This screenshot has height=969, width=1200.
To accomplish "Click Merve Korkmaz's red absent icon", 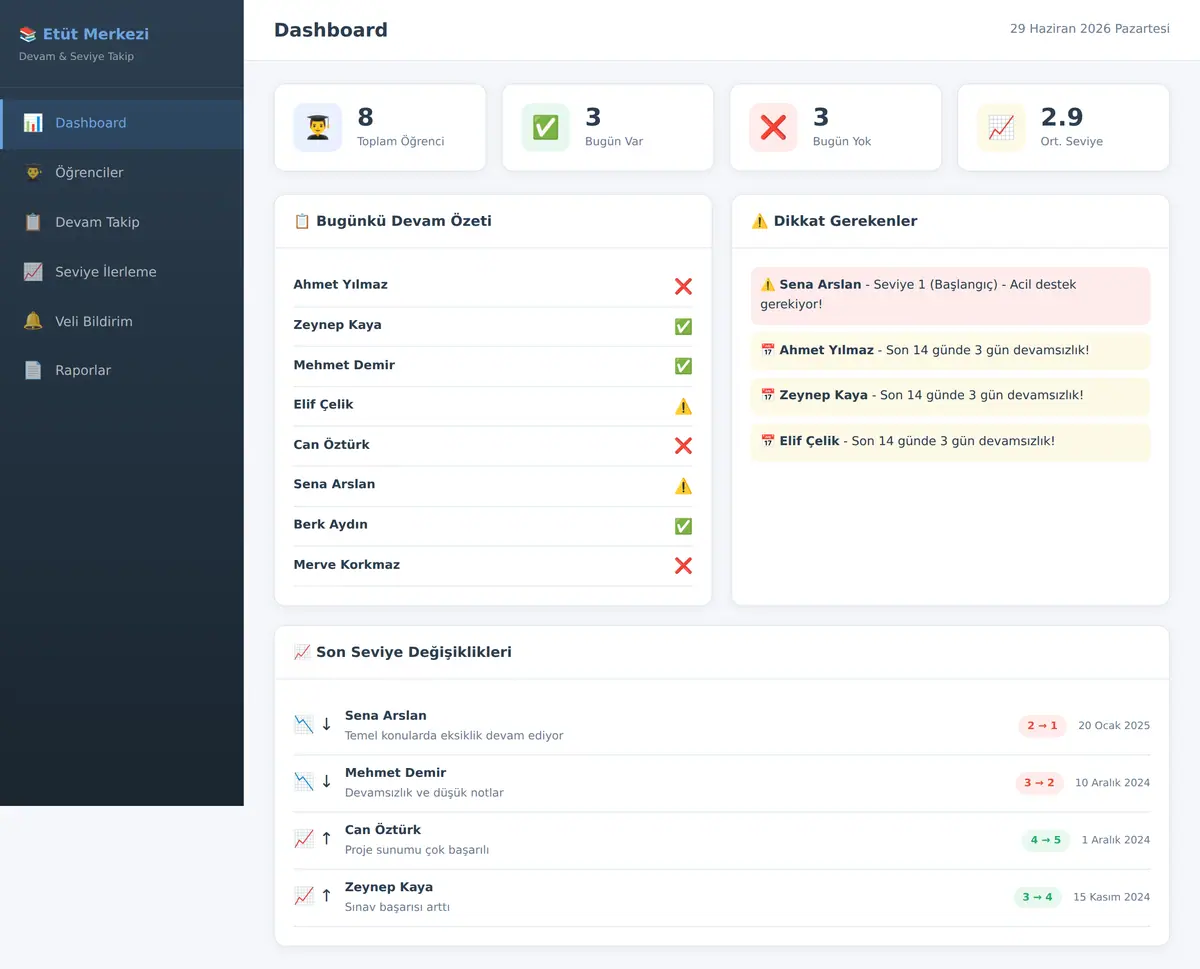I will (x=683, y=566).
